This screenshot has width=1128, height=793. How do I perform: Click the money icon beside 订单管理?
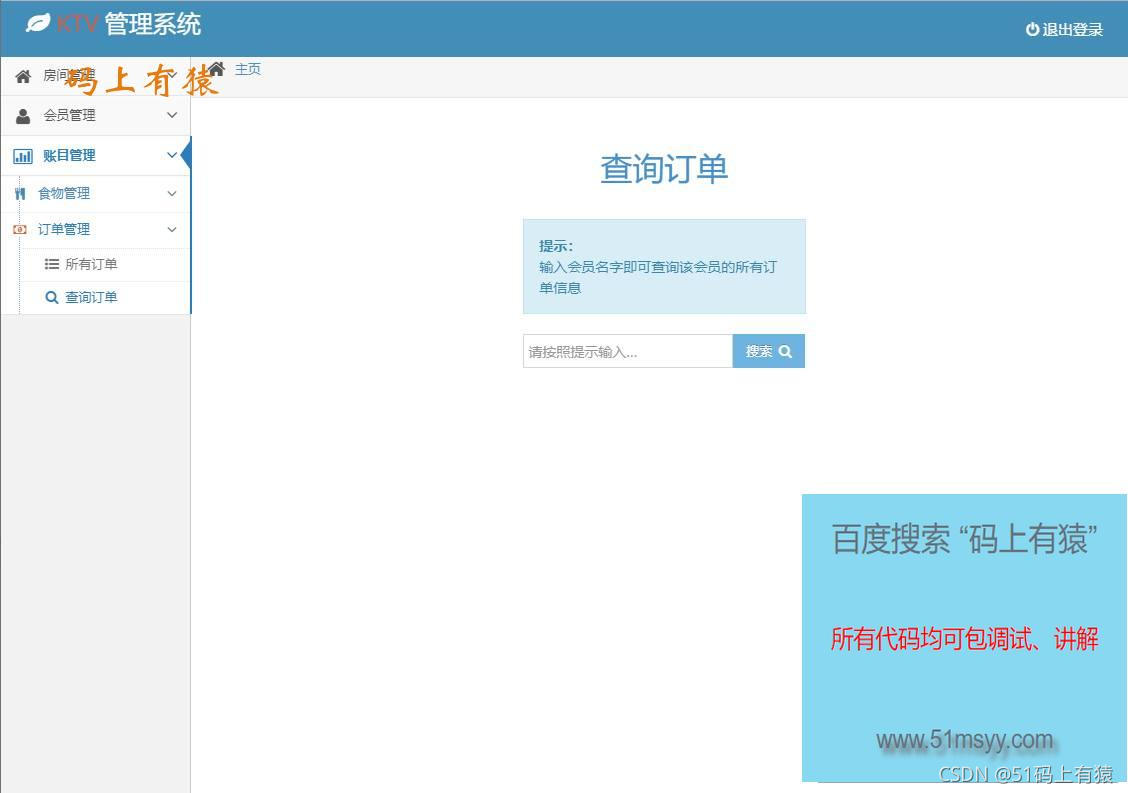[x=20, y=230]
